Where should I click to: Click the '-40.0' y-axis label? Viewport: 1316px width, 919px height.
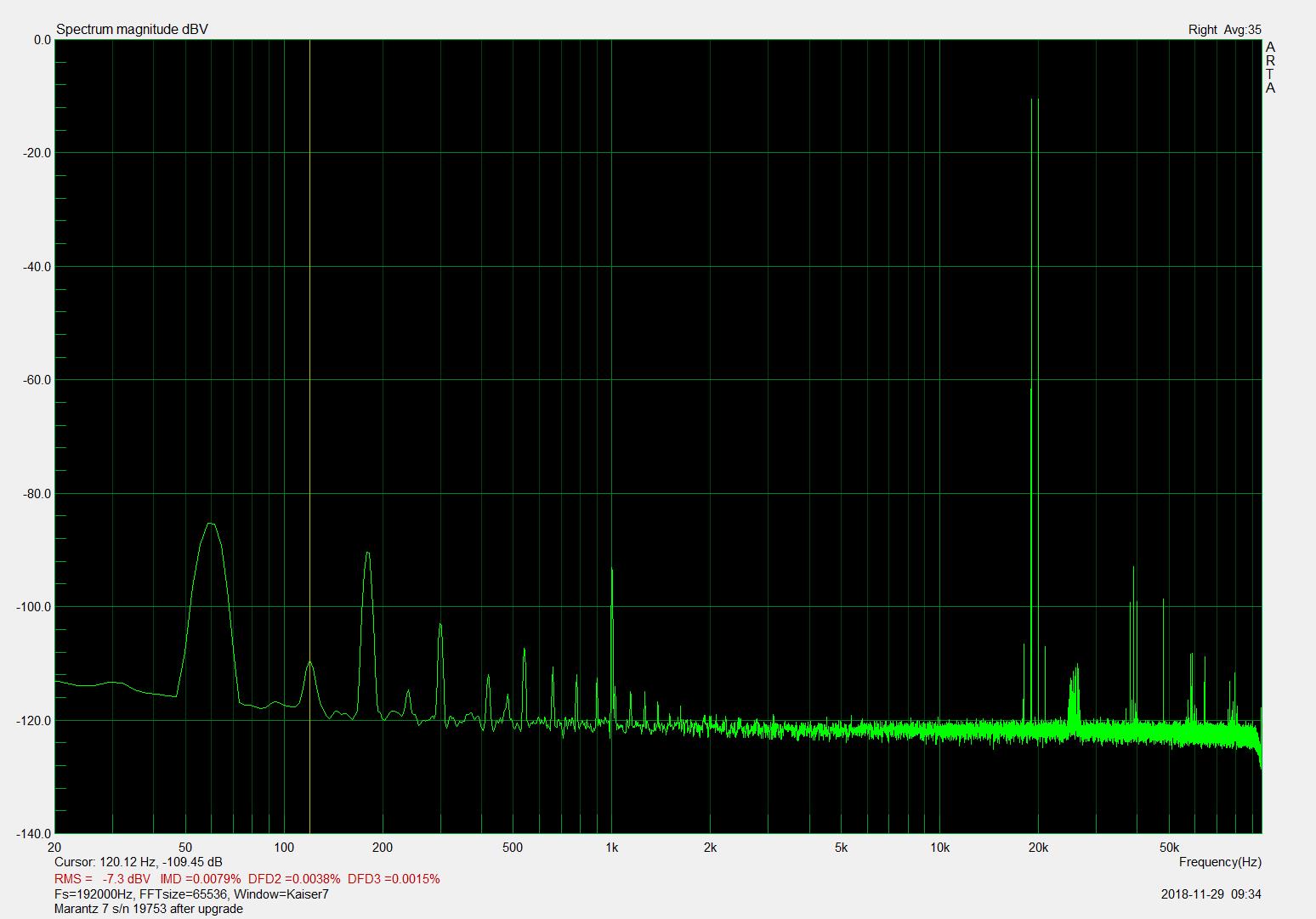(x=37, y=267)
